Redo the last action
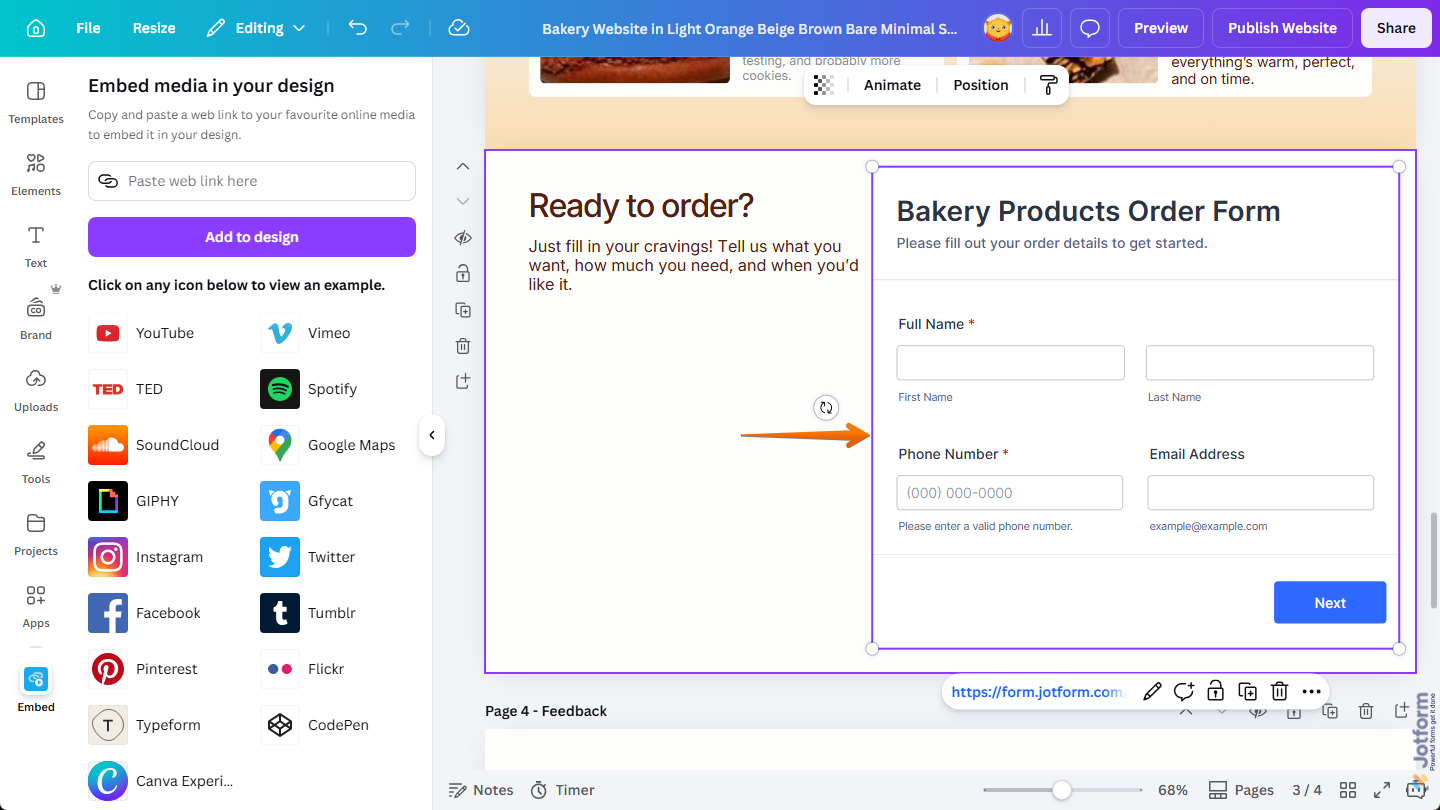 coord(400,28)
